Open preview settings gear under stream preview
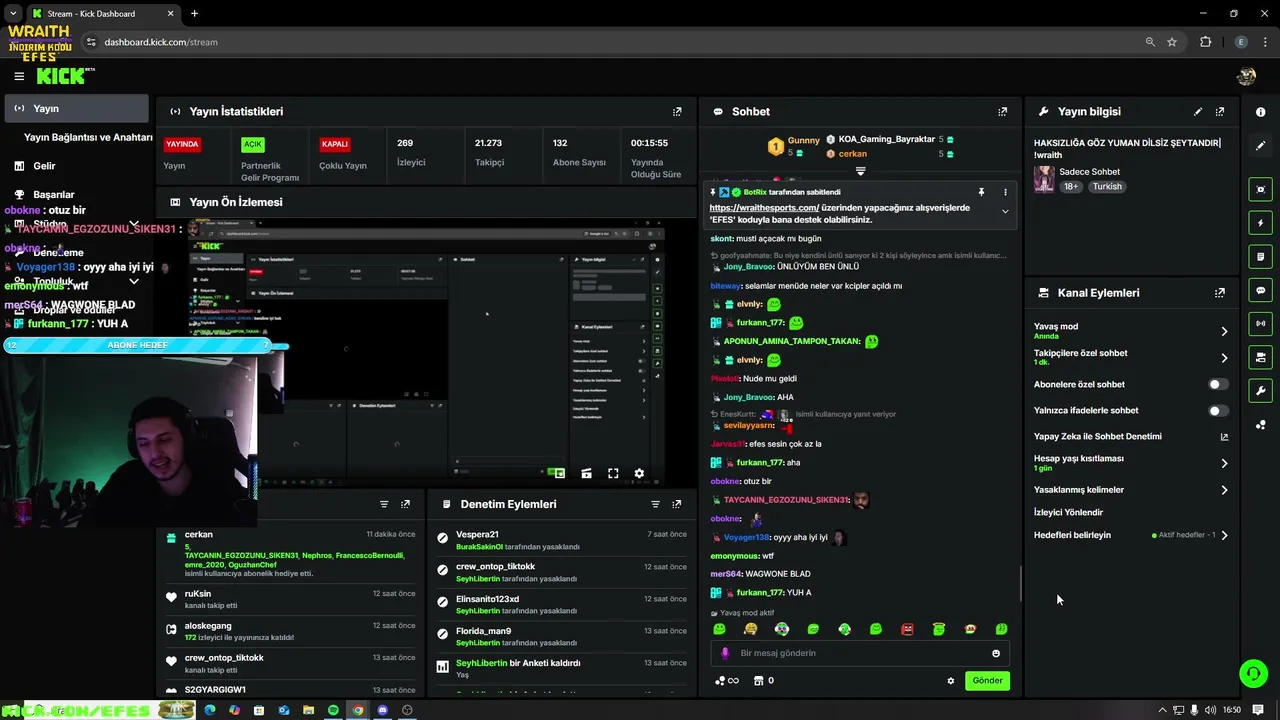1280x720 pixels. click(639, 474)
